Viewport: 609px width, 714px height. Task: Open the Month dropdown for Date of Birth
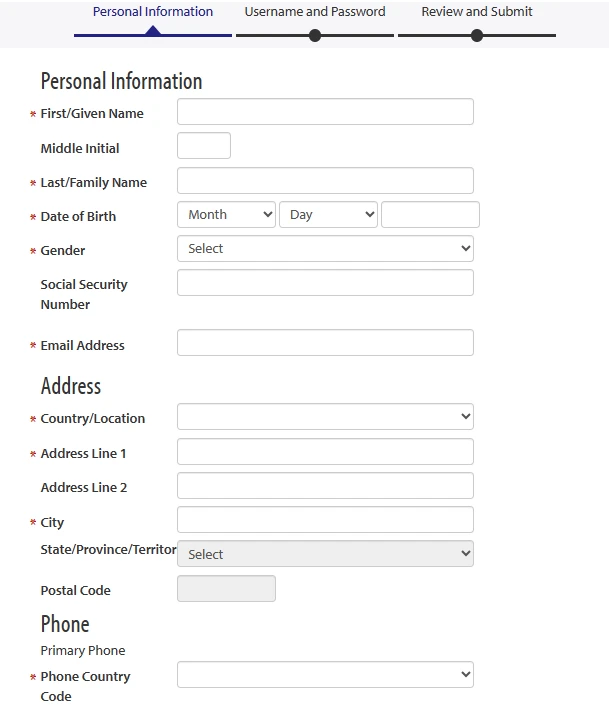coord(226,214)
